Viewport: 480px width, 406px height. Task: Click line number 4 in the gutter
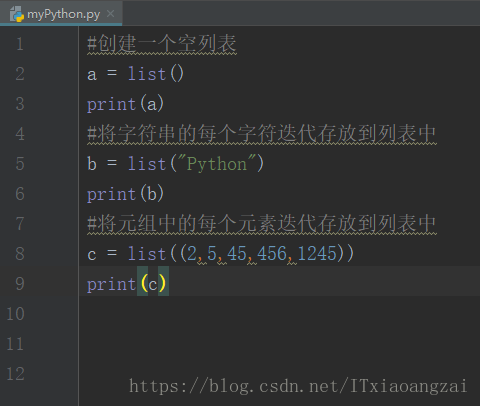pos(20,134)
